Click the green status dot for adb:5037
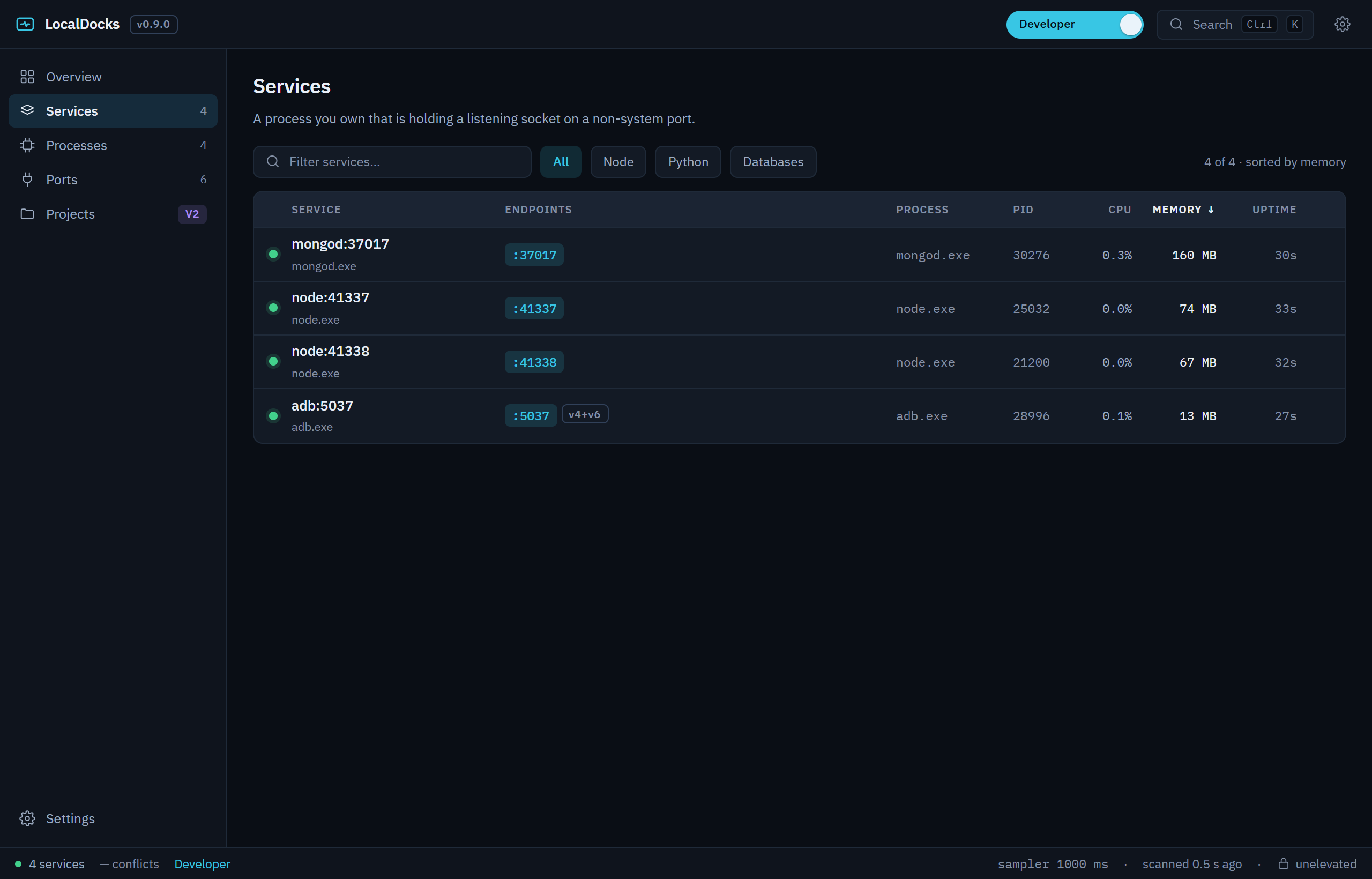 pos(273,415)
